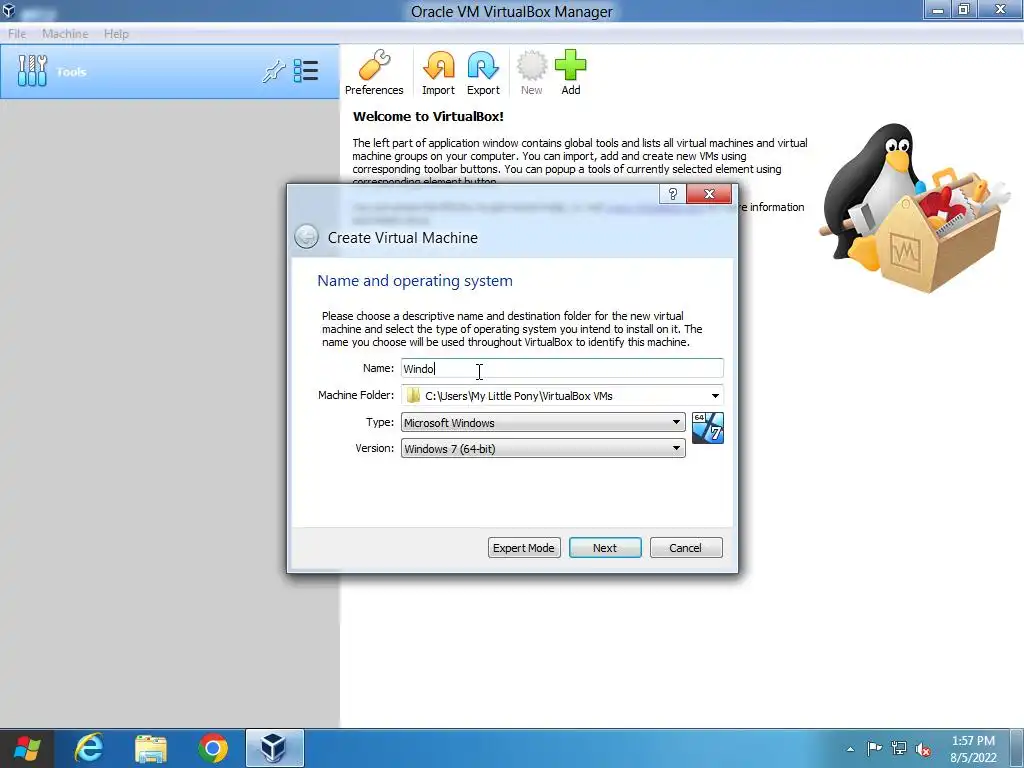Click the pin icon in Tools row
This screenshot has width=1024, height=768.
click(x=274, y=71)
